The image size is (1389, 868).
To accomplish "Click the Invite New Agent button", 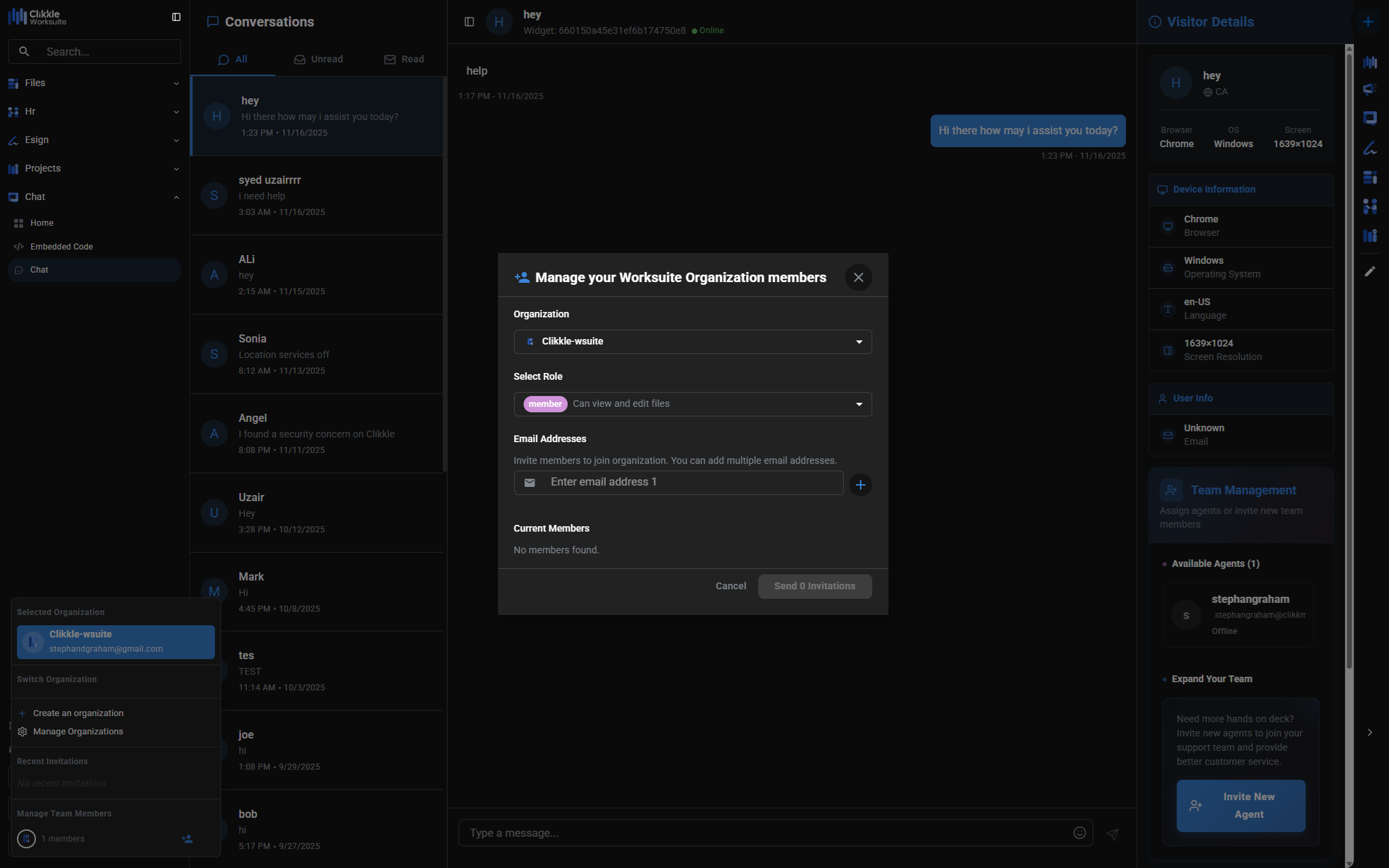I will pos(1240,806).
